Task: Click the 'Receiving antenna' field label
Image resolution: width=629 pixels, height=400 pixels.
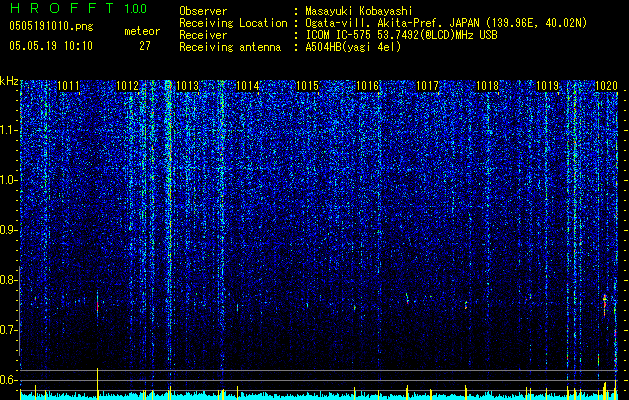Action: [230, 47]
